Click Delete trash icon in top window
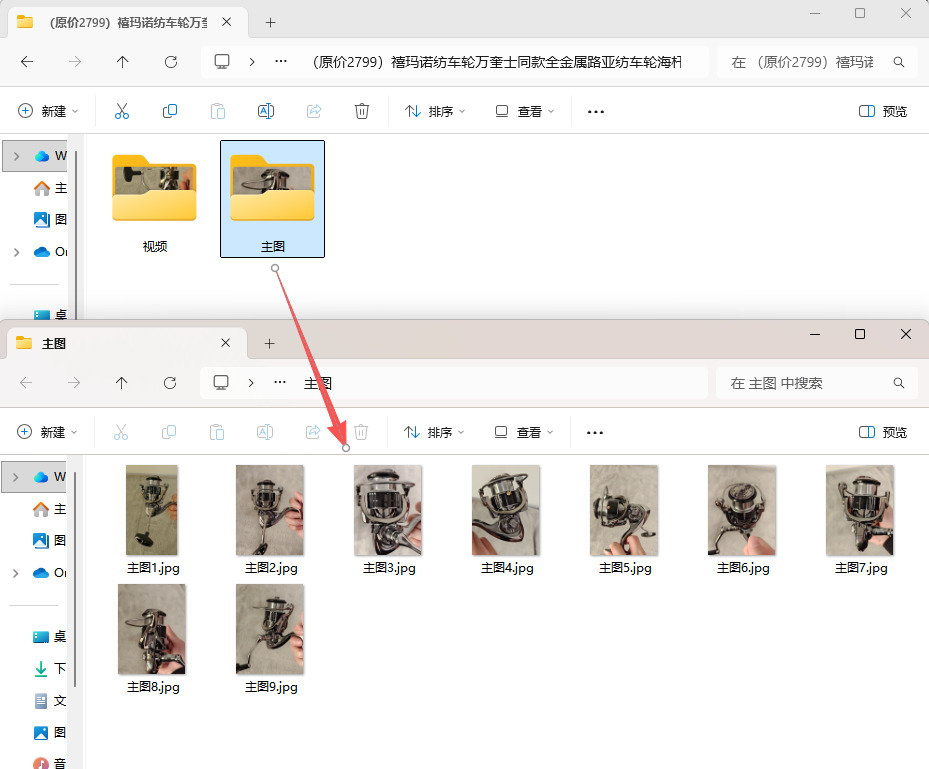This screenshot has height=769, width=929. [x=361, y=111]
